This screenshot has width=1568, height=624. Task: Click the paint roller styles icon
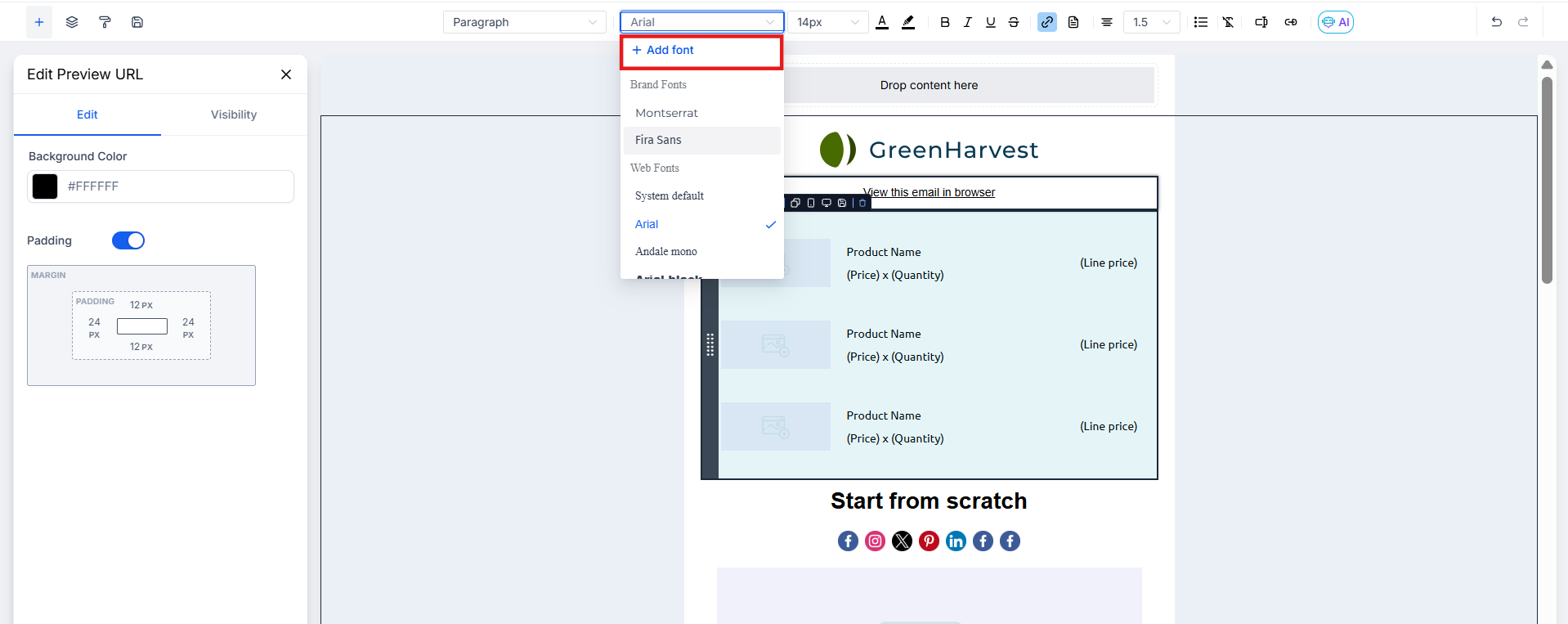pos(105,22)
